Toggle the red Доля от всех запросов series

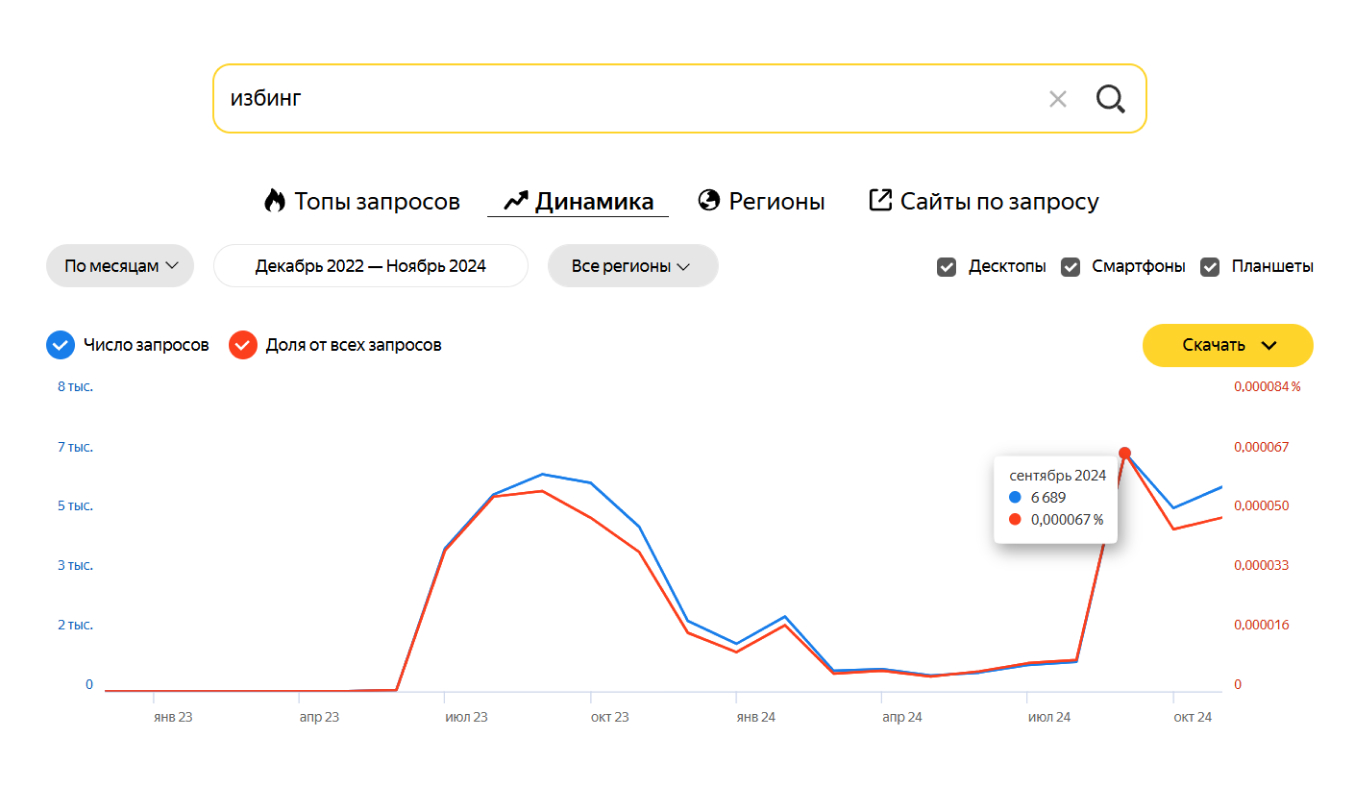click(242, 345)
